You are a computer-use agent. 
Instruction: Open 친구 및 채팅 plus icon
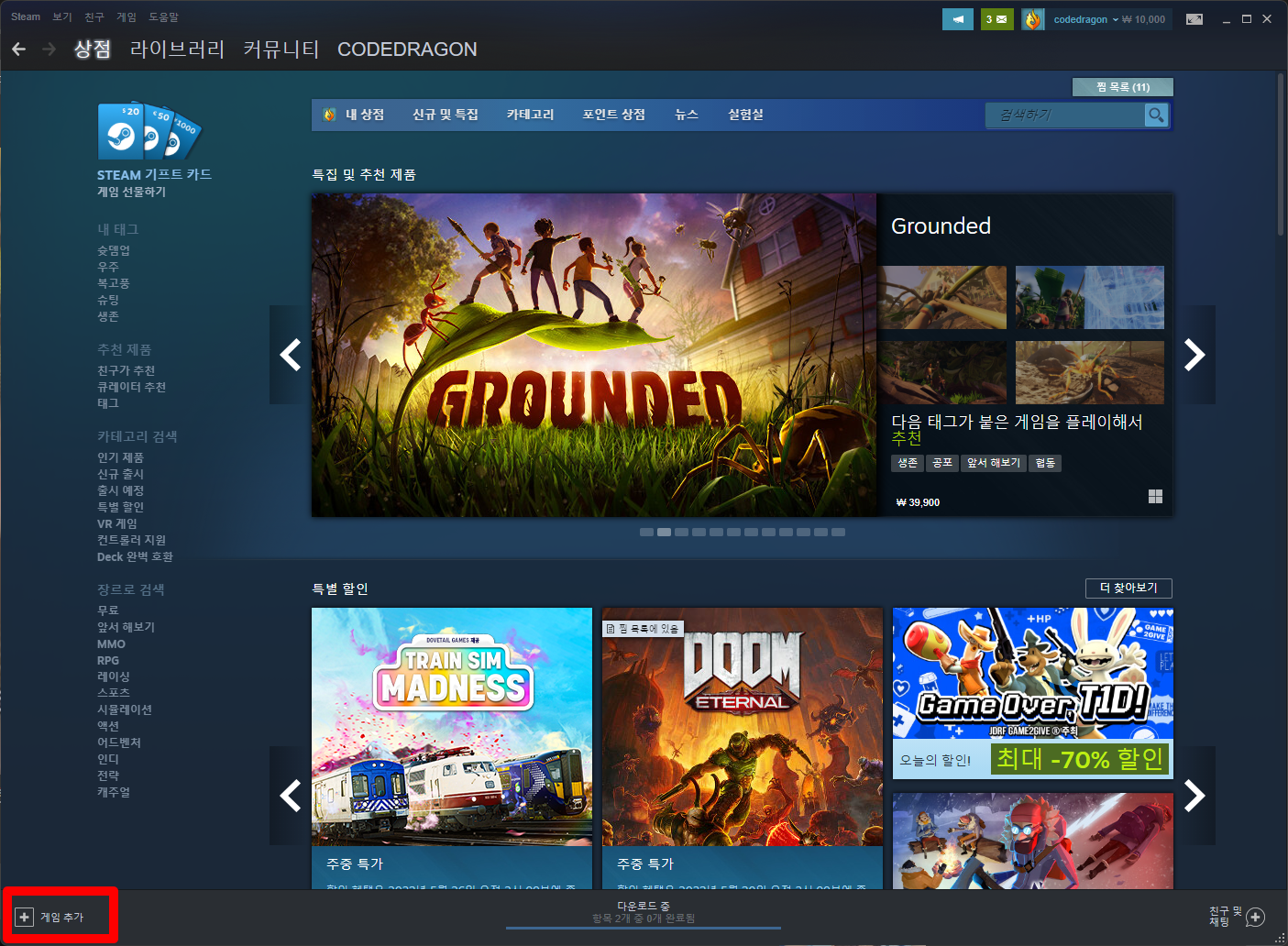(x=1256, y=917)
